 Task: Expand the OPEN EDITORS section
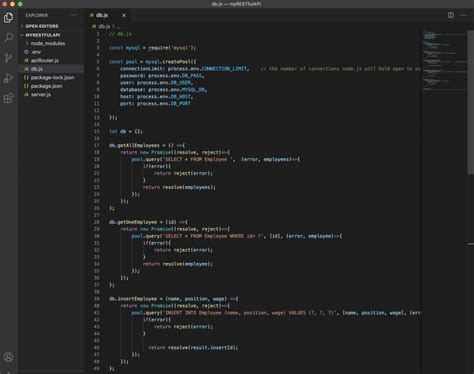click(52, 26)
